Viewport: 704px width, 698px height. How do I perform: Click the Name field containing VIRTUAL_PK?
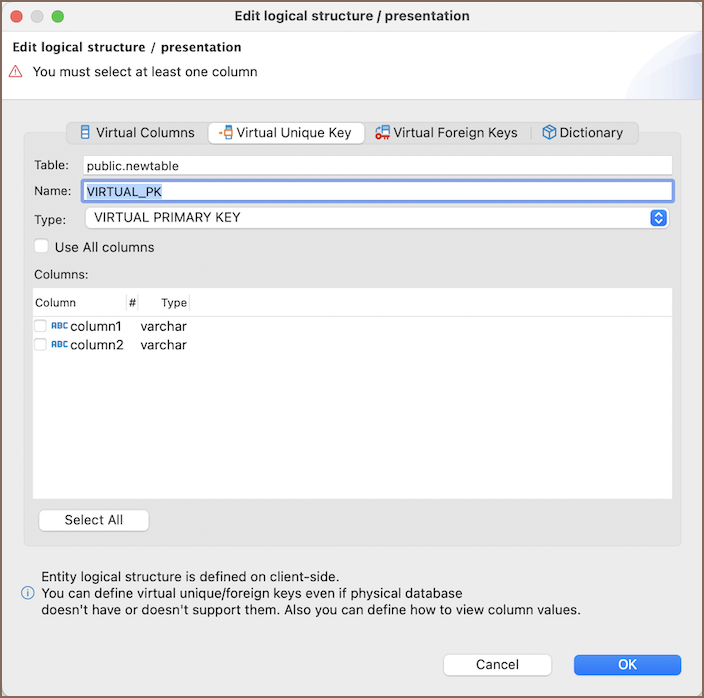(x=378, y=191)
